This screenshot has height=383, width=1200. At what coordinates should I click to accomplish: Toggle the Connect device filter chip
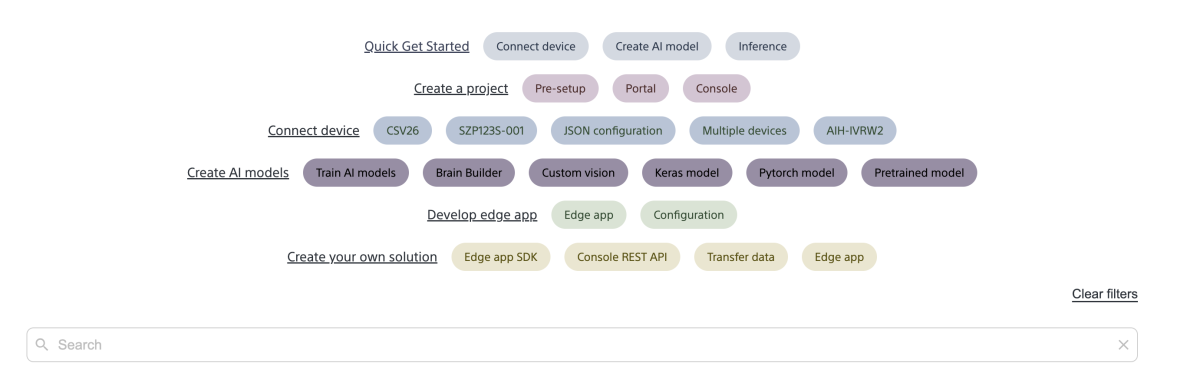pos(536,46)
